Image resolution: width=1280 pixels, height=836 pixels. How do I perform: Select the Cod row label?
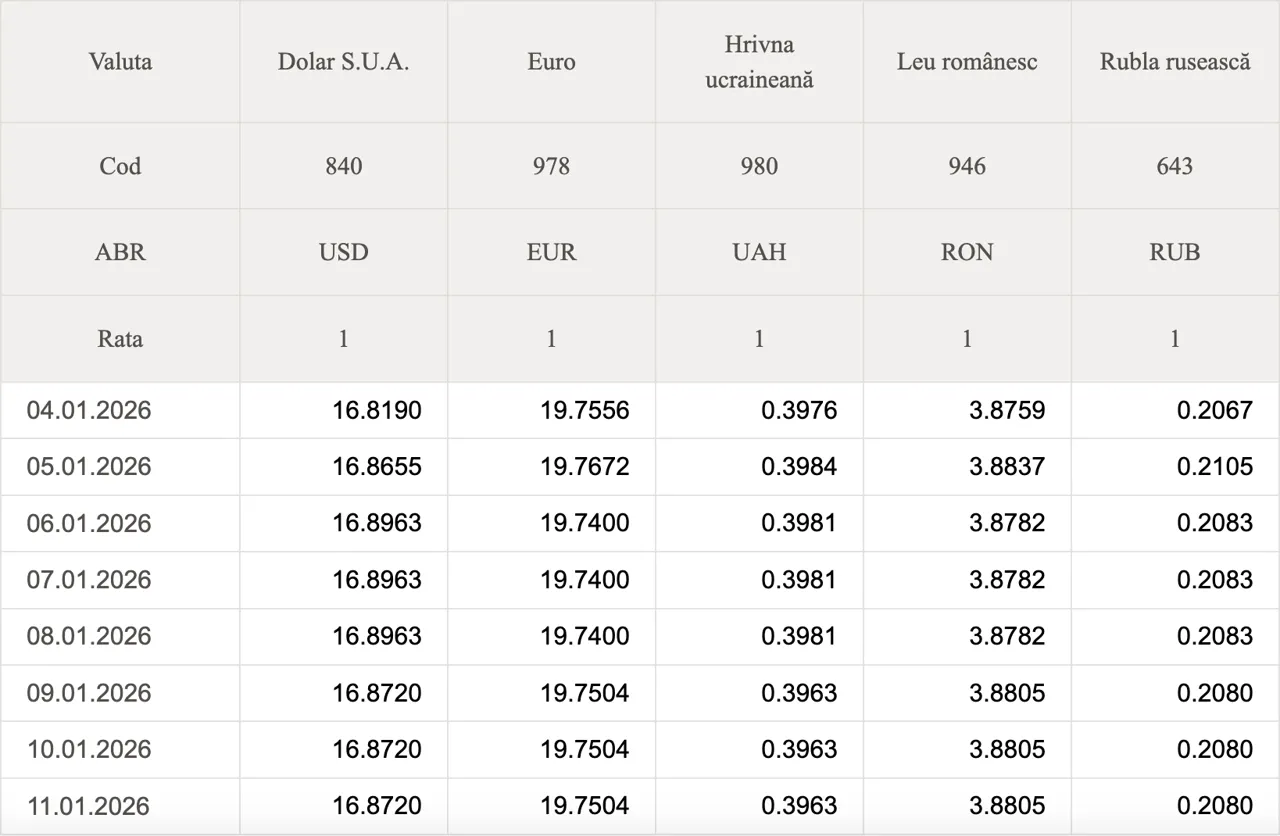click(x=120, y=166)
